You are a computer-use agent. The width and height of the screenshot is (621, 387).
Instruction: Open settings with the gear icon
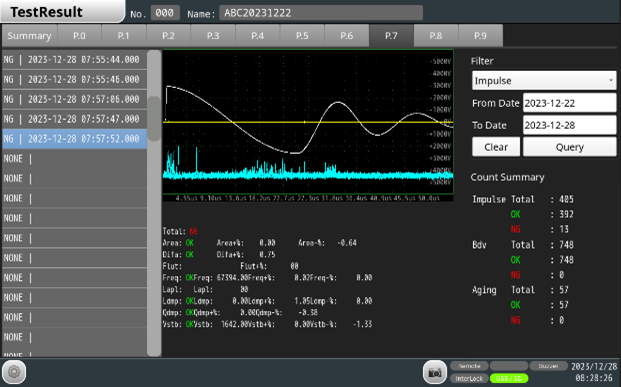tap(14, 372)
